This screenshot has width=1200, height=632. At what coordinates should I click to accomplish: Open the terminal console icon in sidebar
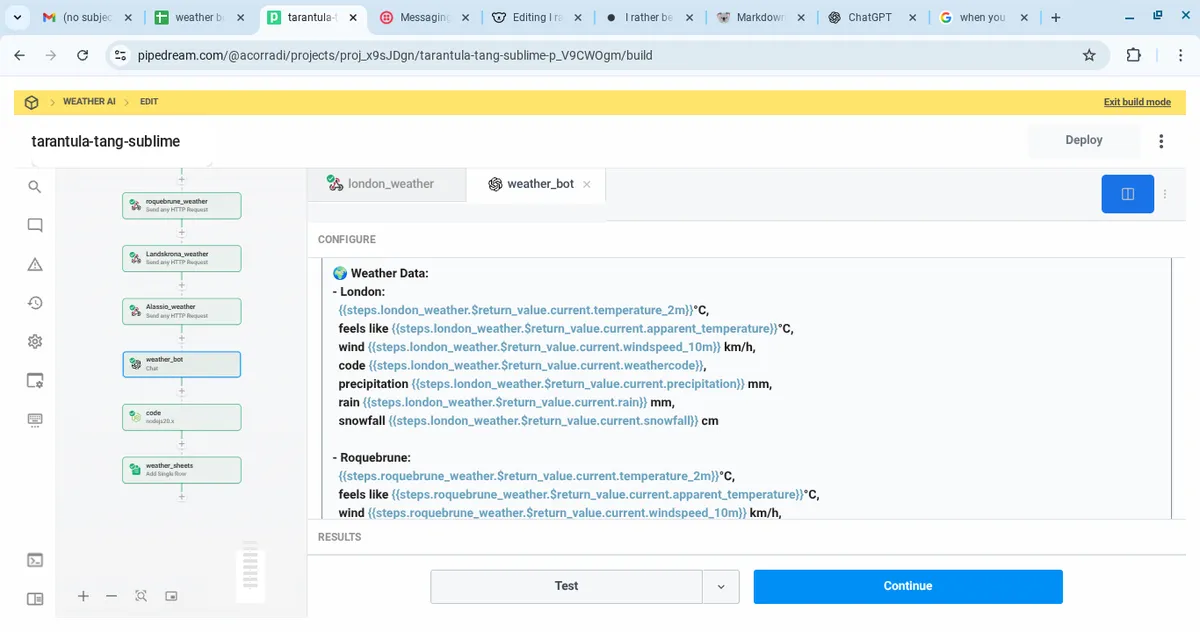point(35,560)
